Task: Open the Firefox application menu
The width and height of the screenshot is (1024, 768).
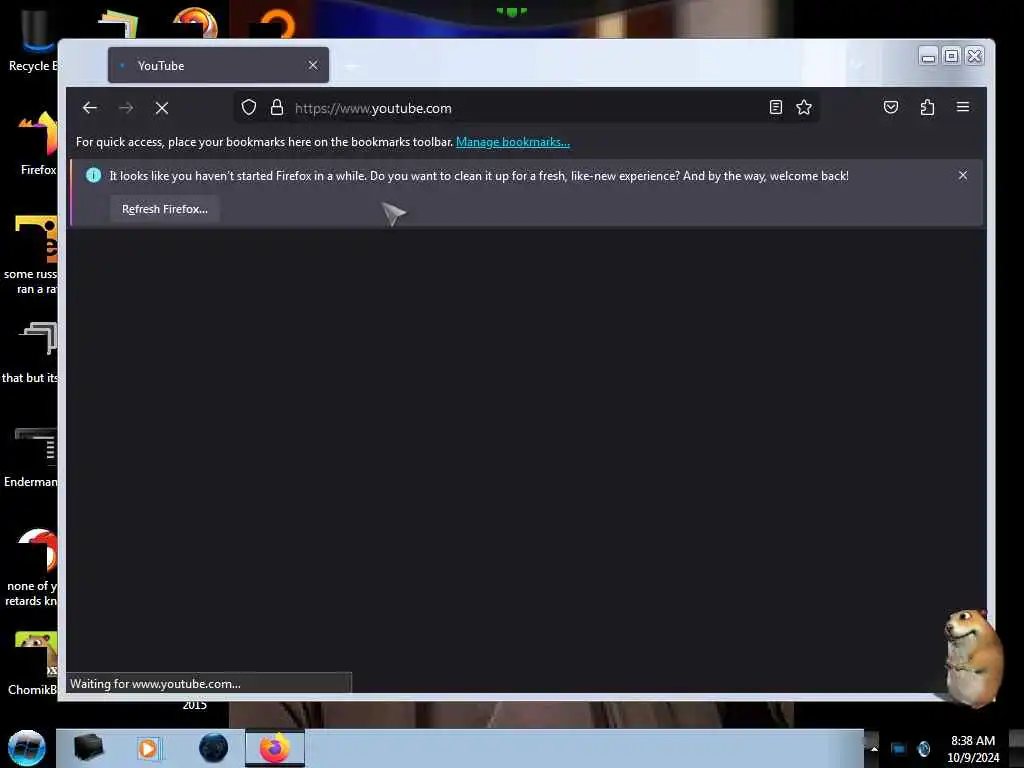Action: click(x=963, y=107)
